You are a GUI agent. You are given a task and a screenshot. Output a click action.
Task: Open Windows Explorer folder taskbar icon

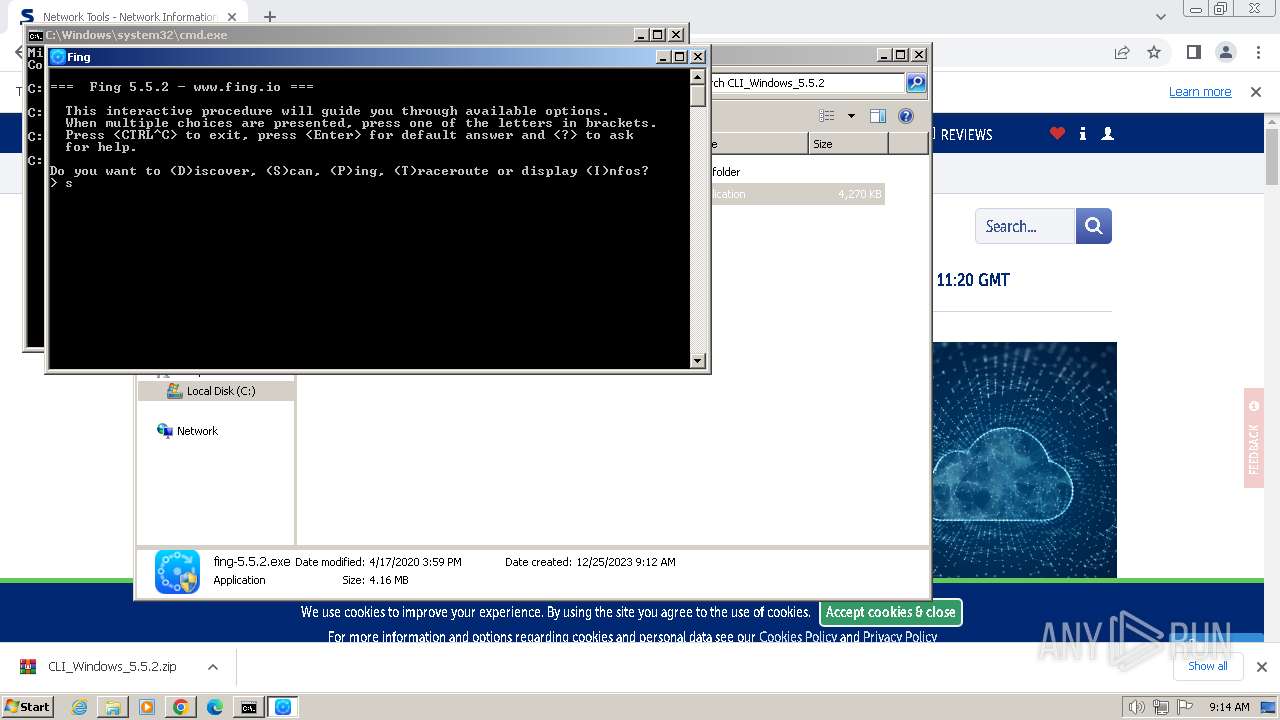coord(113,707)
